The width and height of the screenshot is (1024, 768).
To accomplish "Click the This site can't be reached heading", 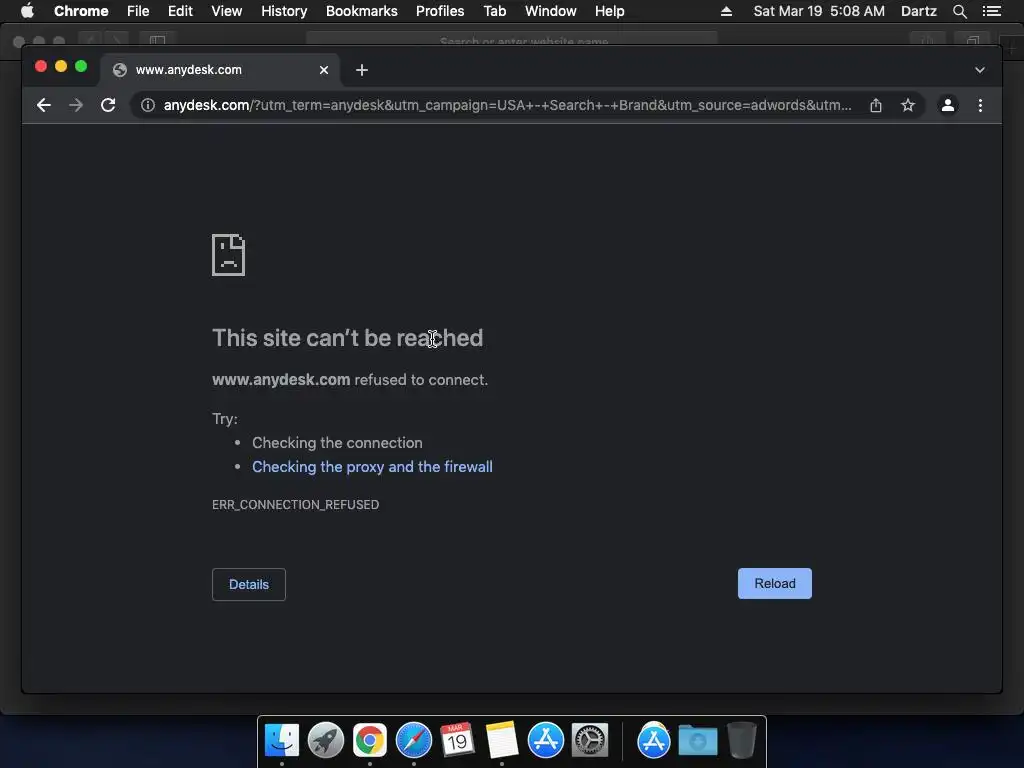I will tap(347, 338).
